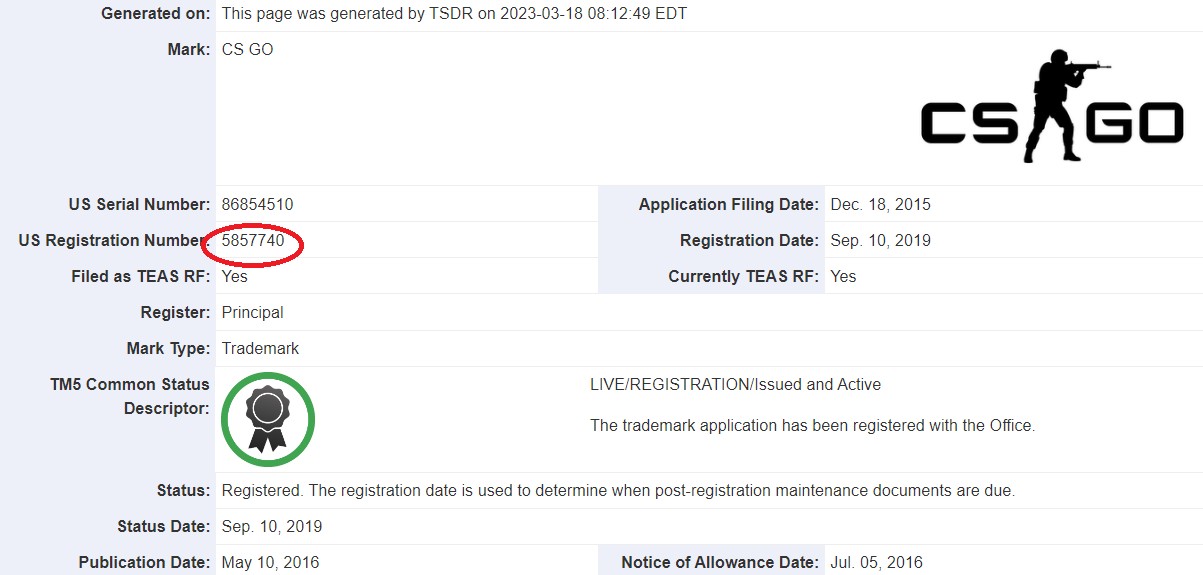
Task: Click the 'trademark application has been registered' sentence
Action: [x=812, y=426]
